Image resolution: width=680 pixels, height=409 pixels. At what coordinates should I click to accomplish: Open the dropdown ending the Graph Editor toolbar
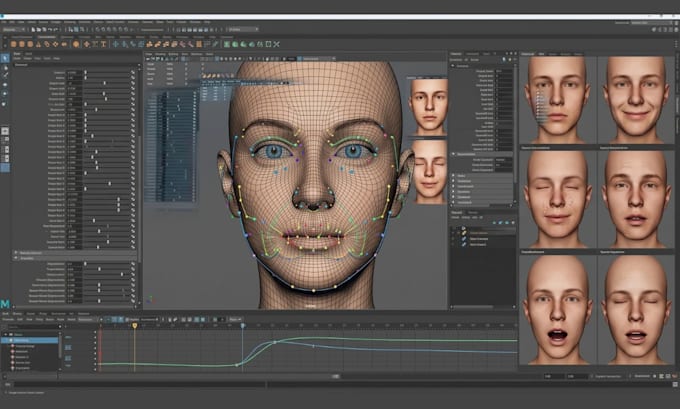tap(235, 320)
